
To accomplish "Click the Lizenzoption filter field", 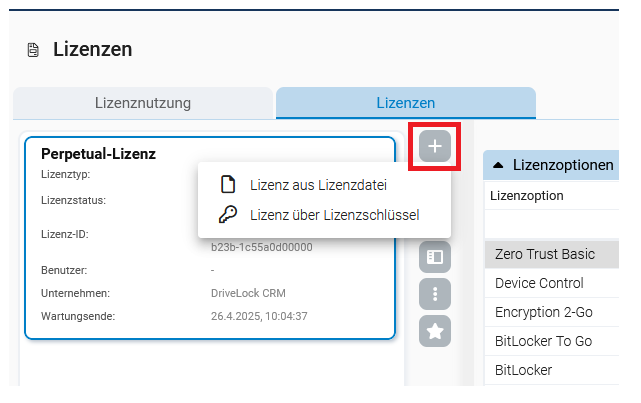I will point(553,224).
